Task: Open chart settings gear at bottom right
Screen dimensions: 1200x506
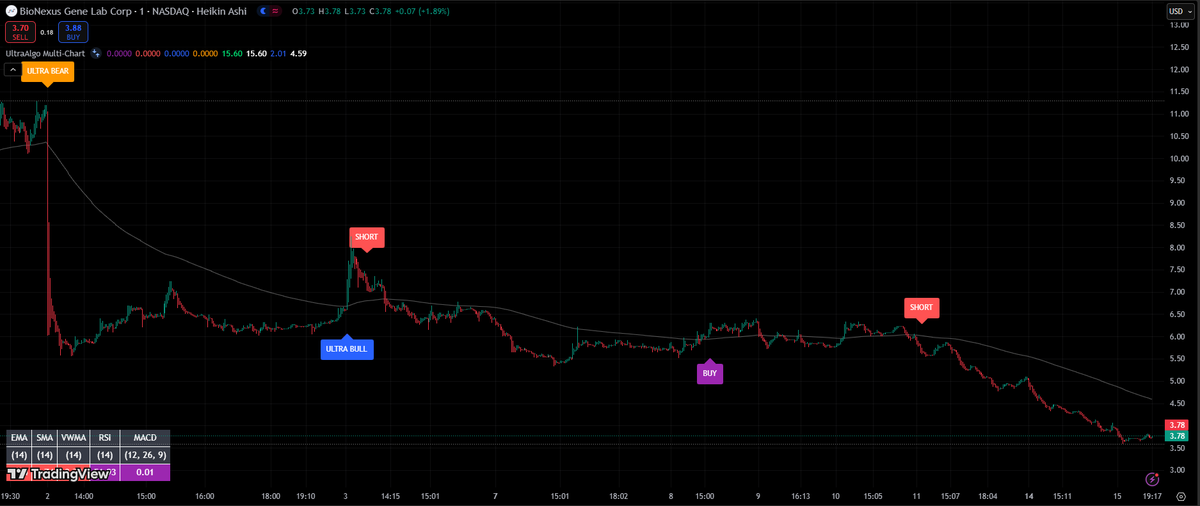Action: (1181, 496)
